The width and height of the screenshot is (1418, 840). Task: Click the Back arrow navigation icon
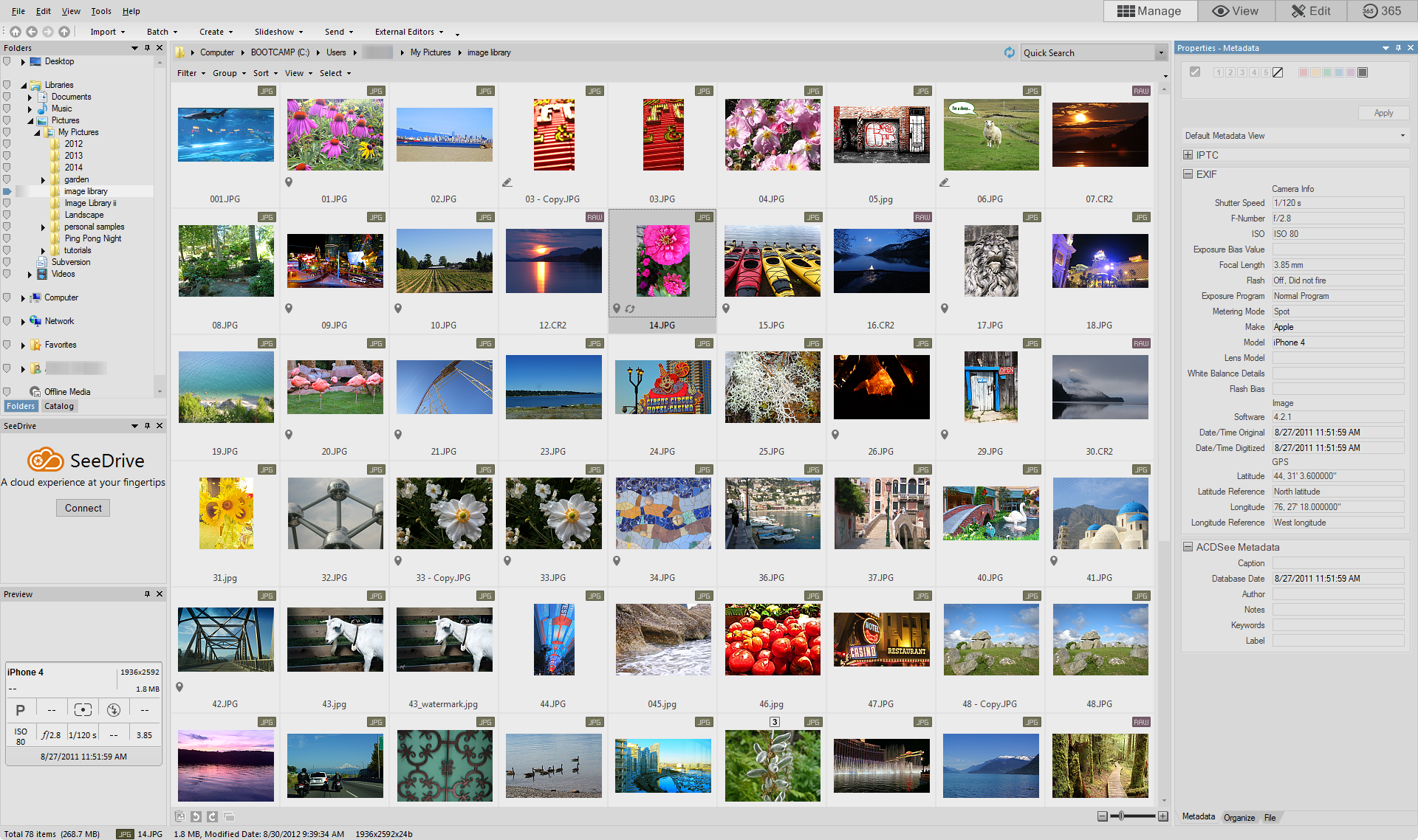point(31,32)
